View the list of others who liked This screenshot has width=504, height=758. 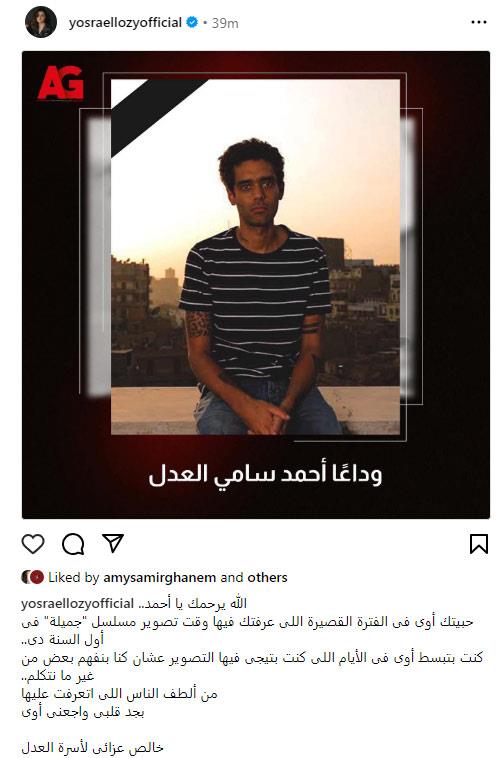pos(267,577)
